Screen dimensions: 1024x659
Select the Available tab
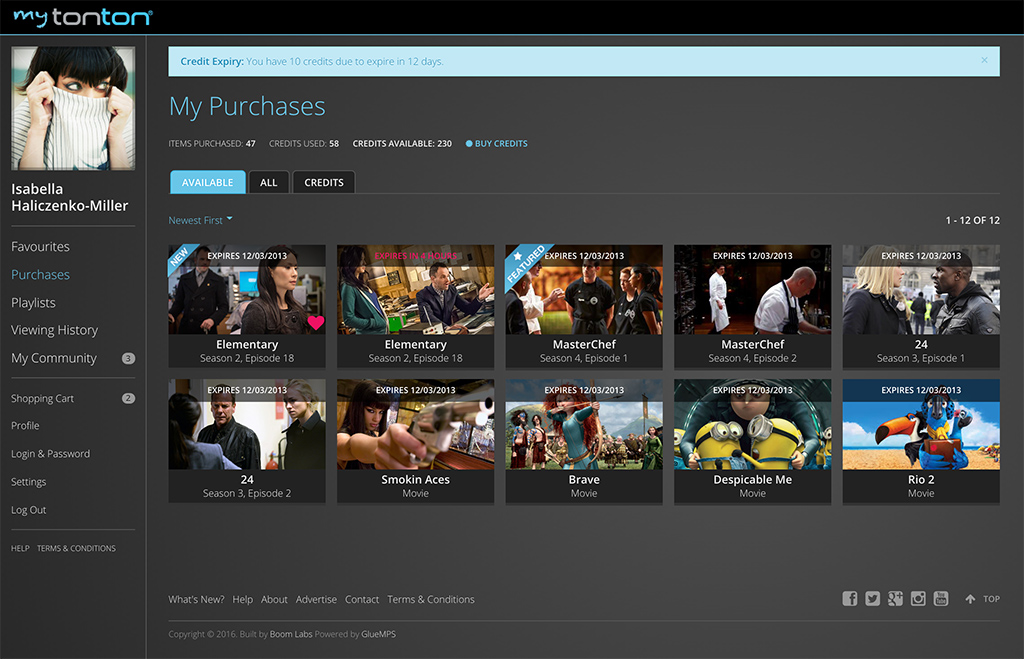point(207,182)
